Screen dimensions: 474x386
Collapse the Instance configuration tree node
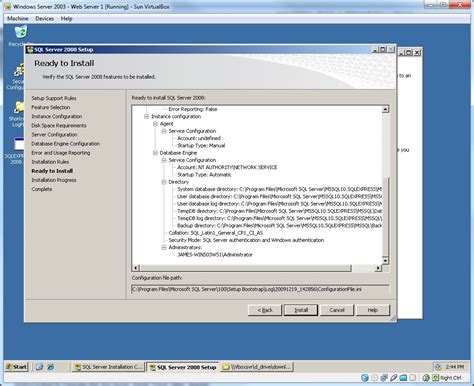click(x=146, y=116)
